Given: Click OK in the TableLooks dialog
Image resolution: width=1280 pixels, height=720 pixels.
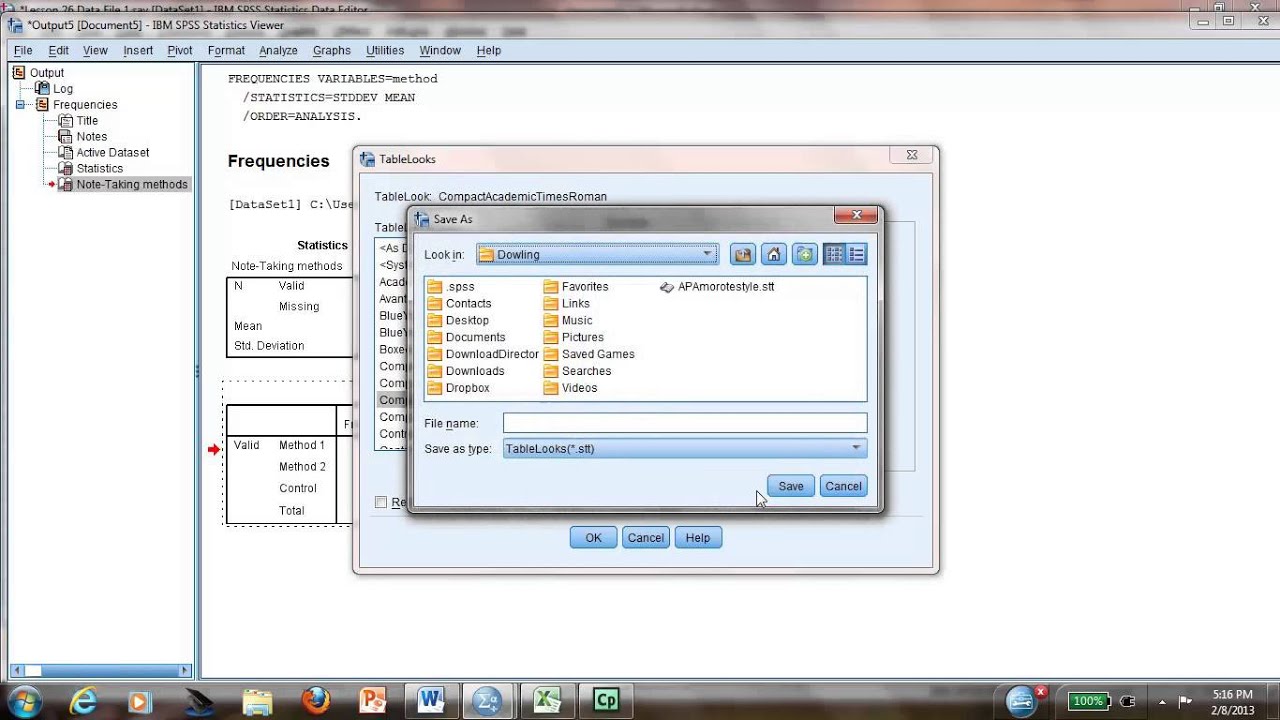Looking at the screenshot, I should click(593, 538).
